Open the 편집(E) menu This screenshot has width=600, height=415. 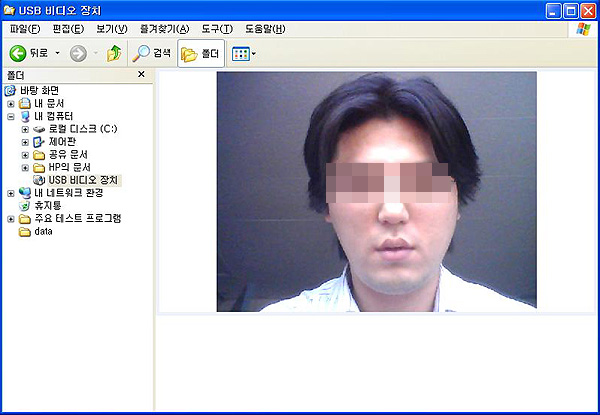(68, 29)
